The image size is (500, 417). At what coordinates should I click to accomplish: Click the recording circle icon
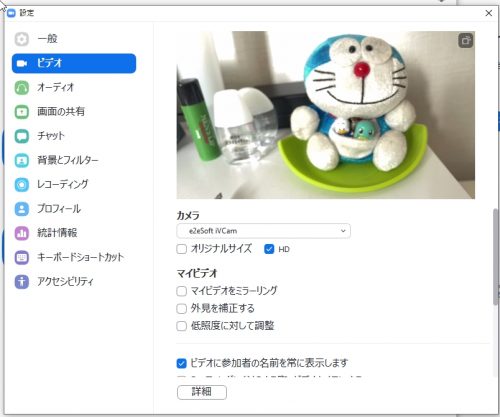22,184
